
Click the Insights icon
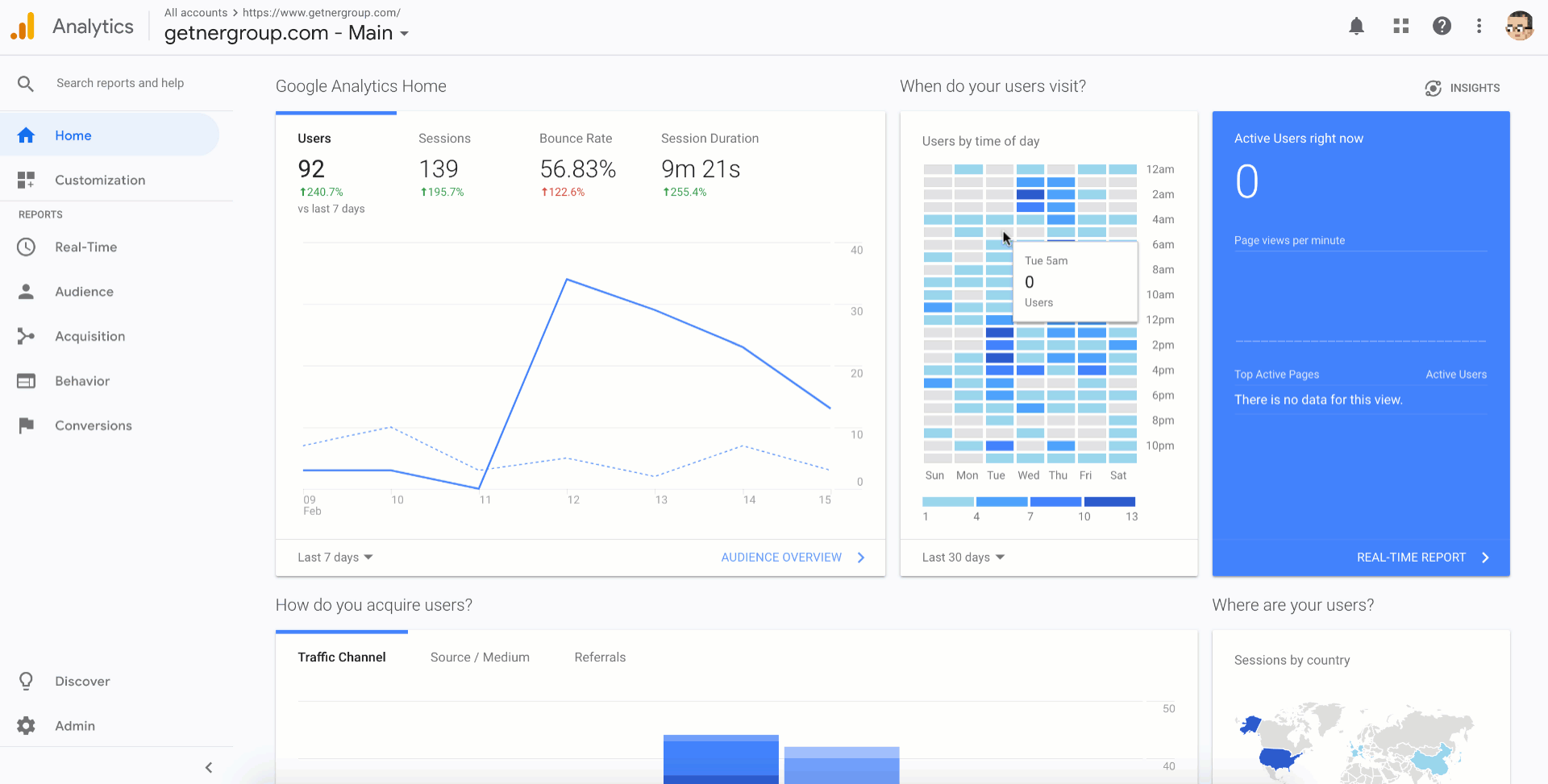coord(1433,88)
